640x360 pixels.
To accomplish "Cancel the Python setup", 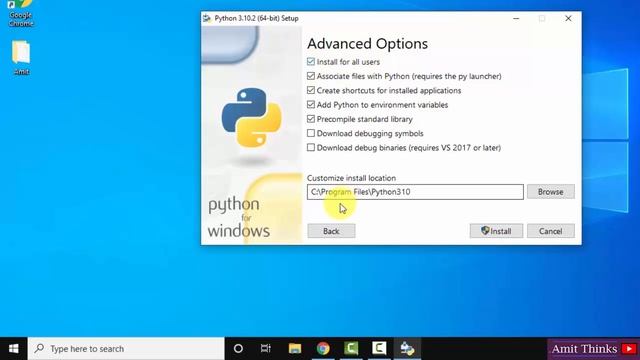I will [x=551, y=231].
